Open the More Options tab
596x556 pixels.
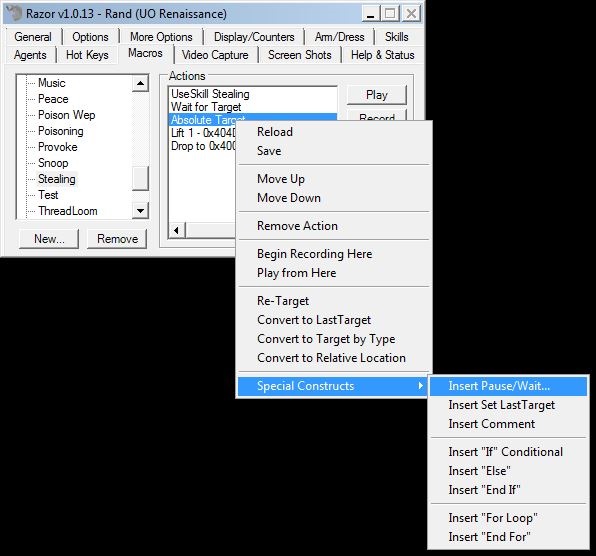point(161,37)
